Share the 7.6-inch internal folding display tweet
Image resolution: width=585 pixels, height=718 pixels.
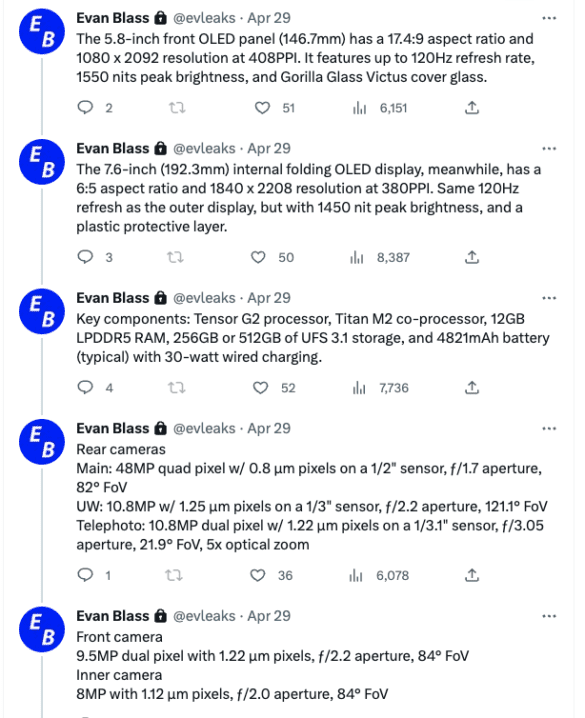[472, 257]
